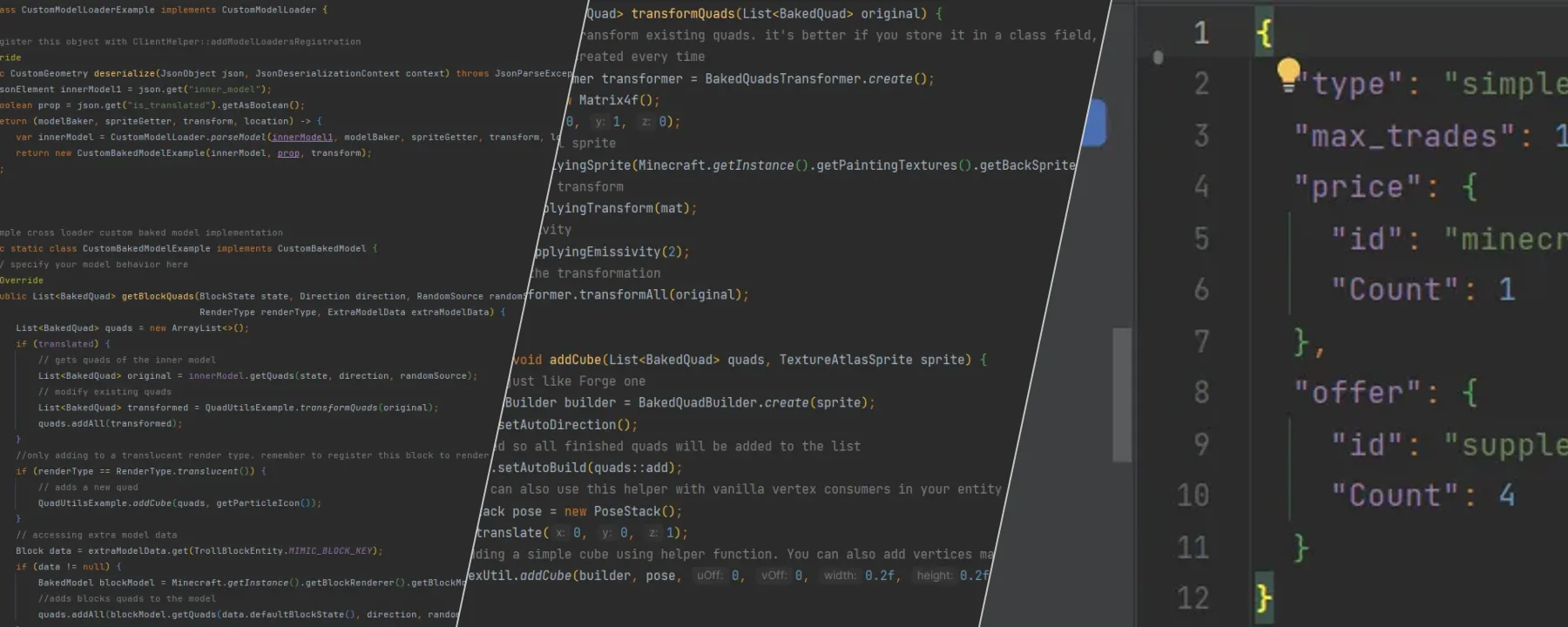Click the highlighted closing brace on line 12
This screenshot has height=627, width=1568.
1264,598
